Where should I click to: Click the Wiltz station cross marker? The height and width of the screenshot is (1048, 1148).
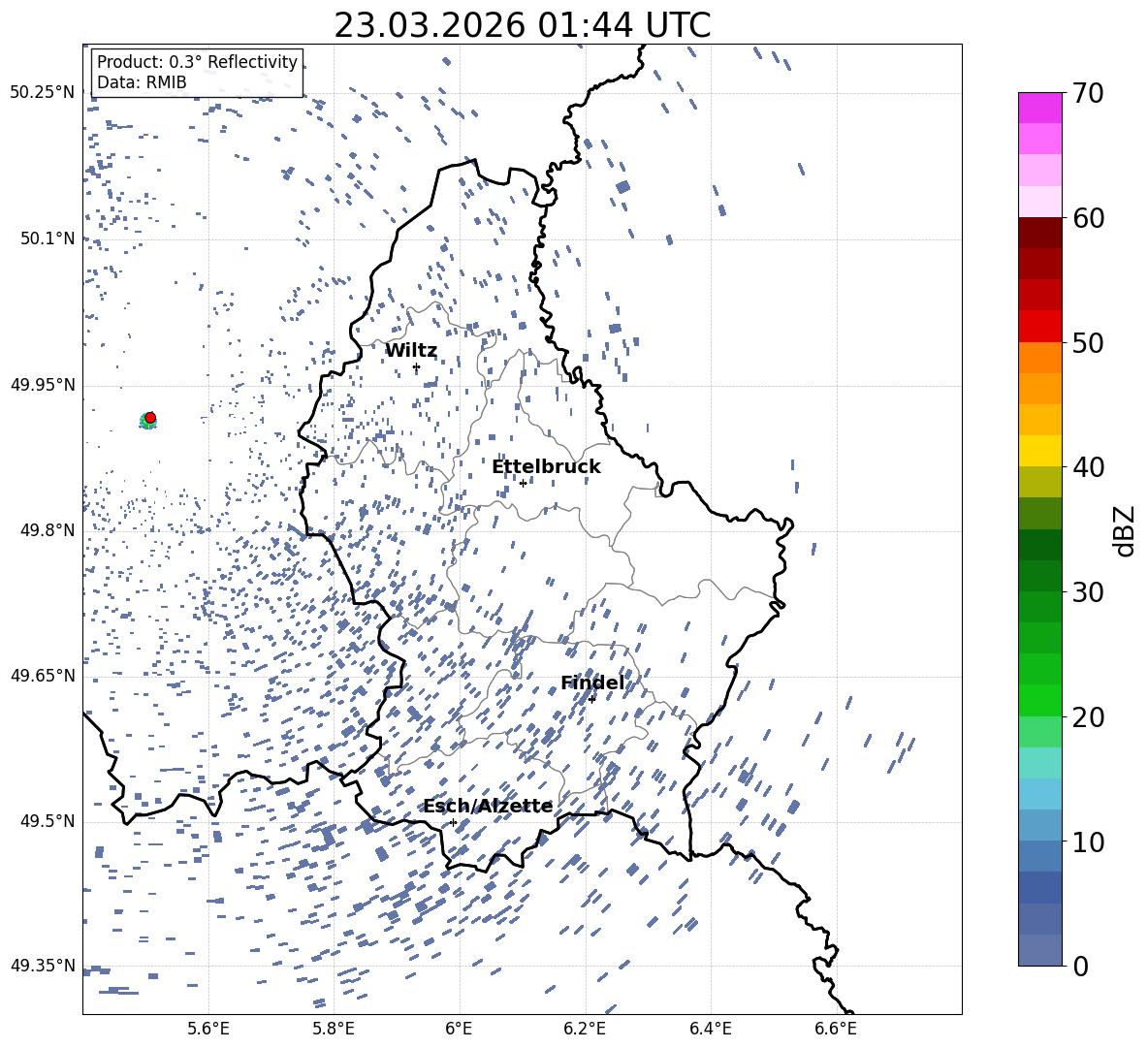pyautogui.click(x=417, y=367)
